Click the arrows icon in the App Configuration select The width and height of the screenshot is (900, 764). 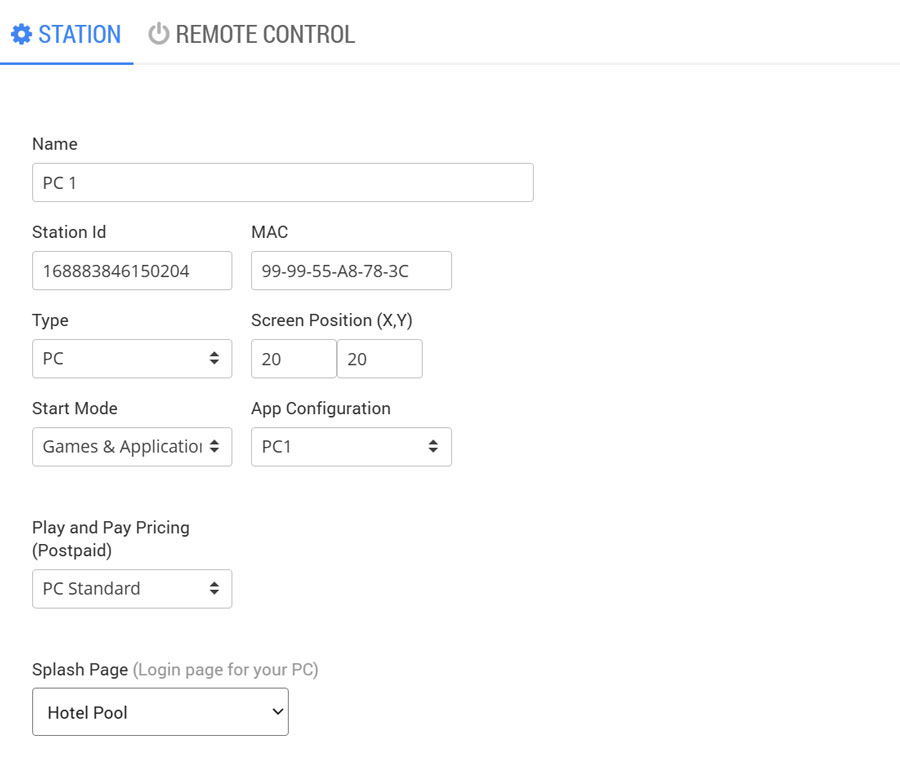433,447
